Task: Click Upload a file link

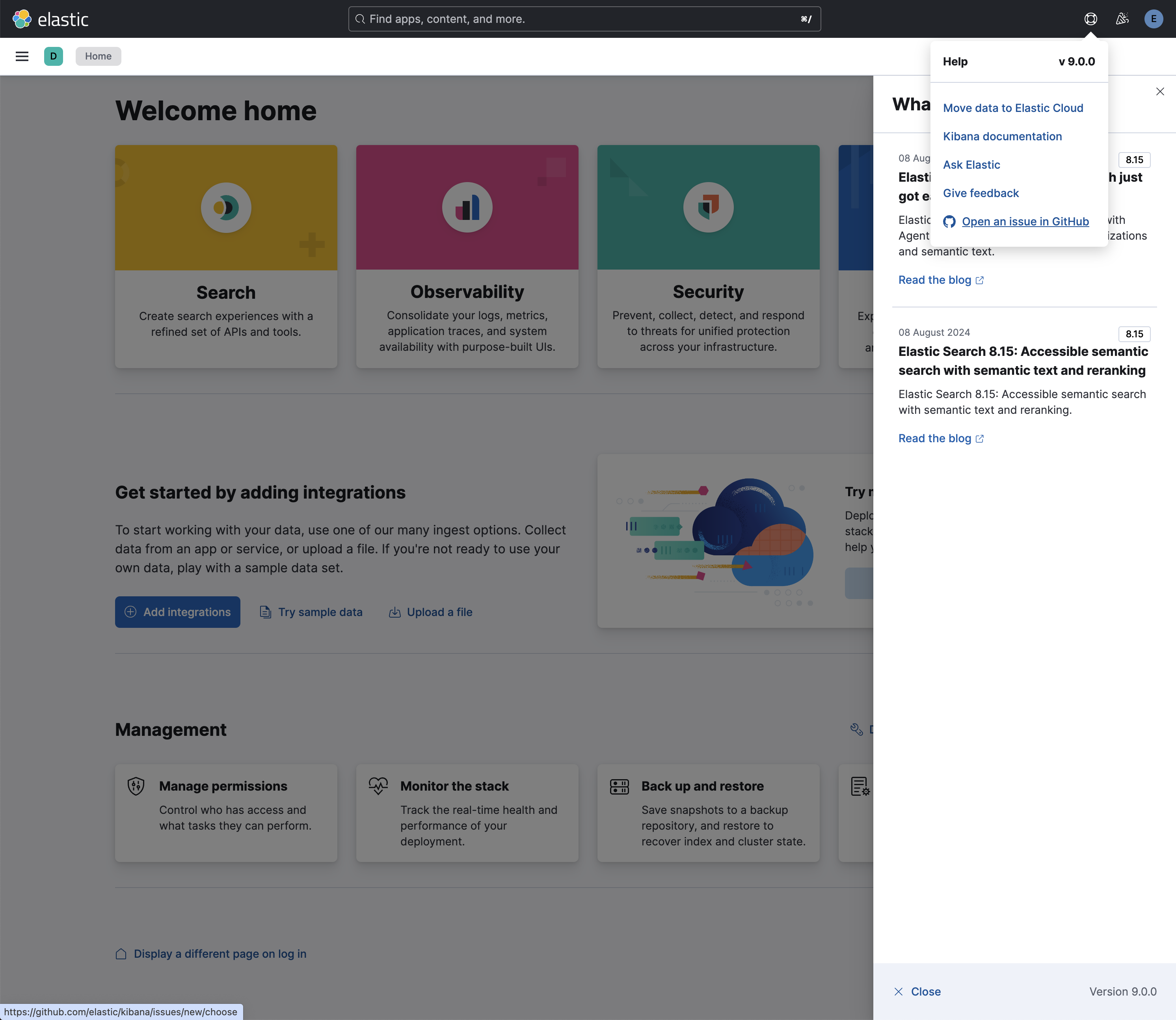Action: 431,612
